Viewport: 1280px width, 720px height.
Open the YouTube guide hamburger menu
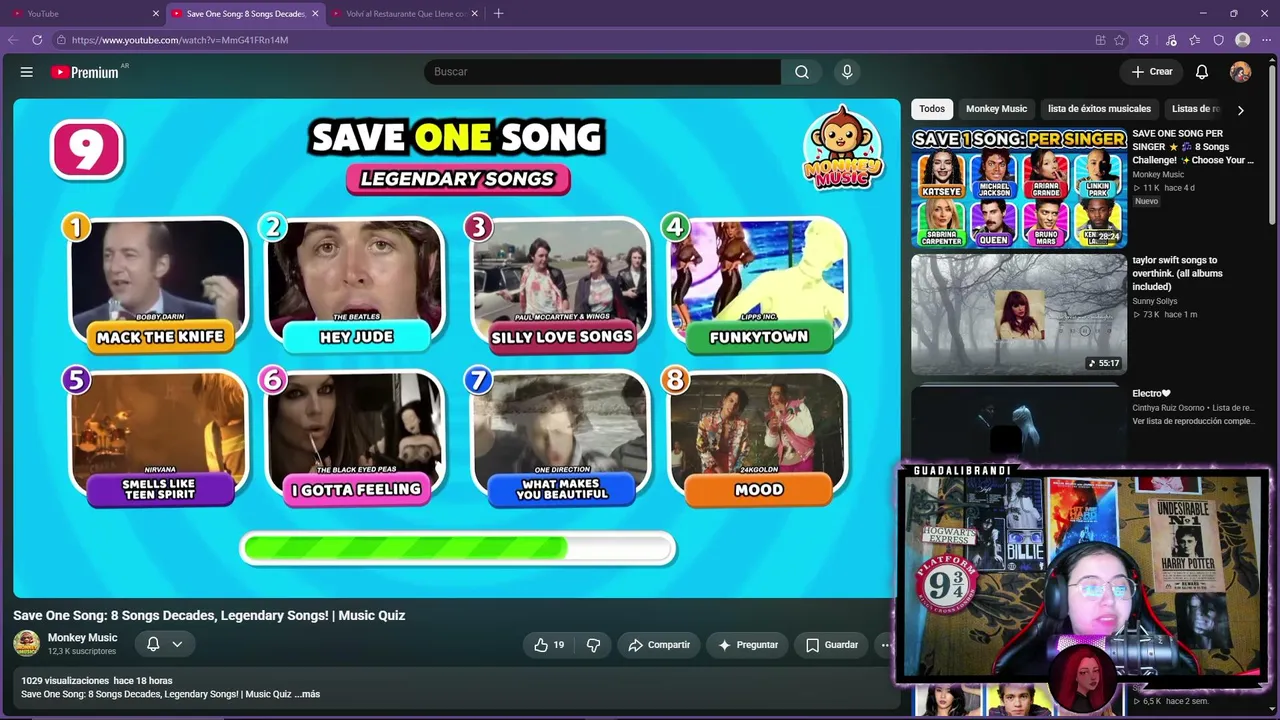click(27, 72)
